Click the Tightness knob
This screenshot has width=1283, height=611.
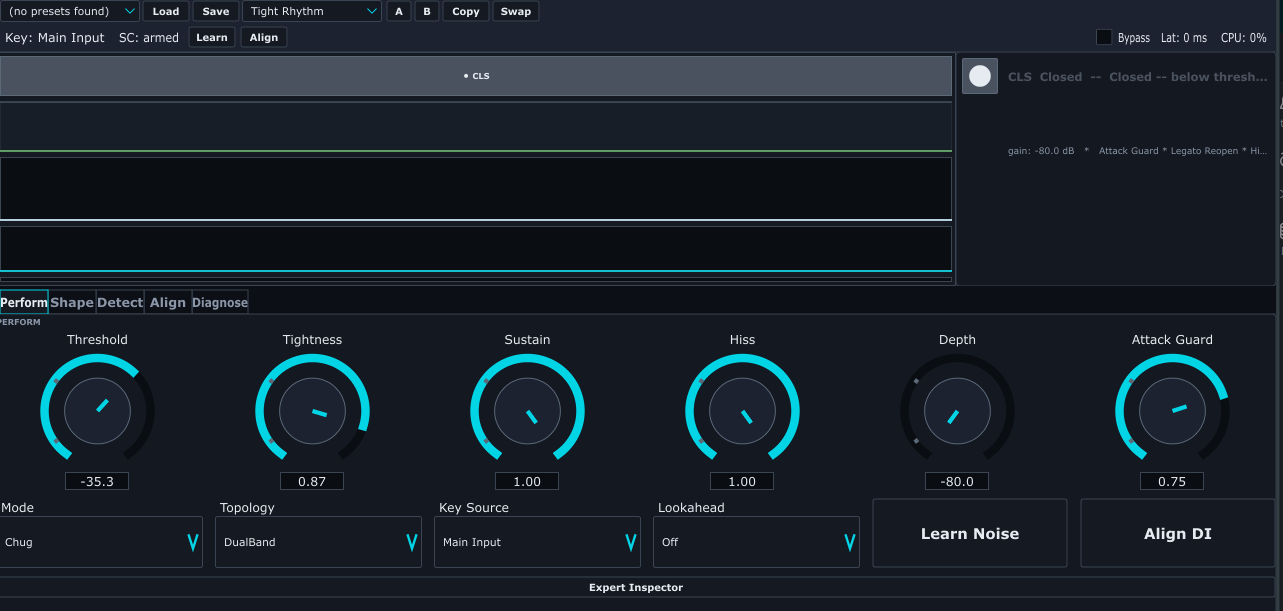(312, 411)
